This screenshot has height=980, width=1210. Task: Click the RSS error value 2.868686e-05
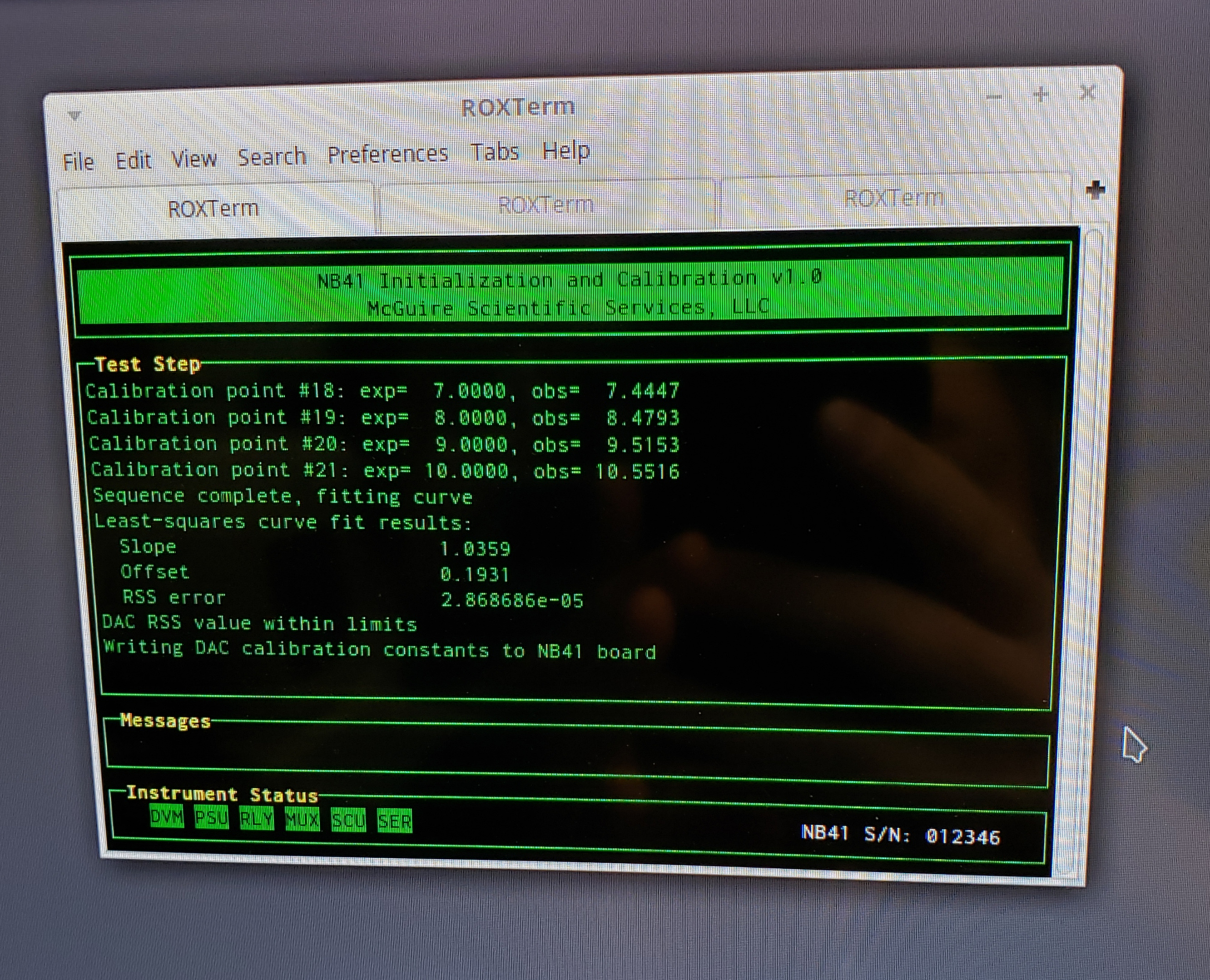(x=512, y=600)
